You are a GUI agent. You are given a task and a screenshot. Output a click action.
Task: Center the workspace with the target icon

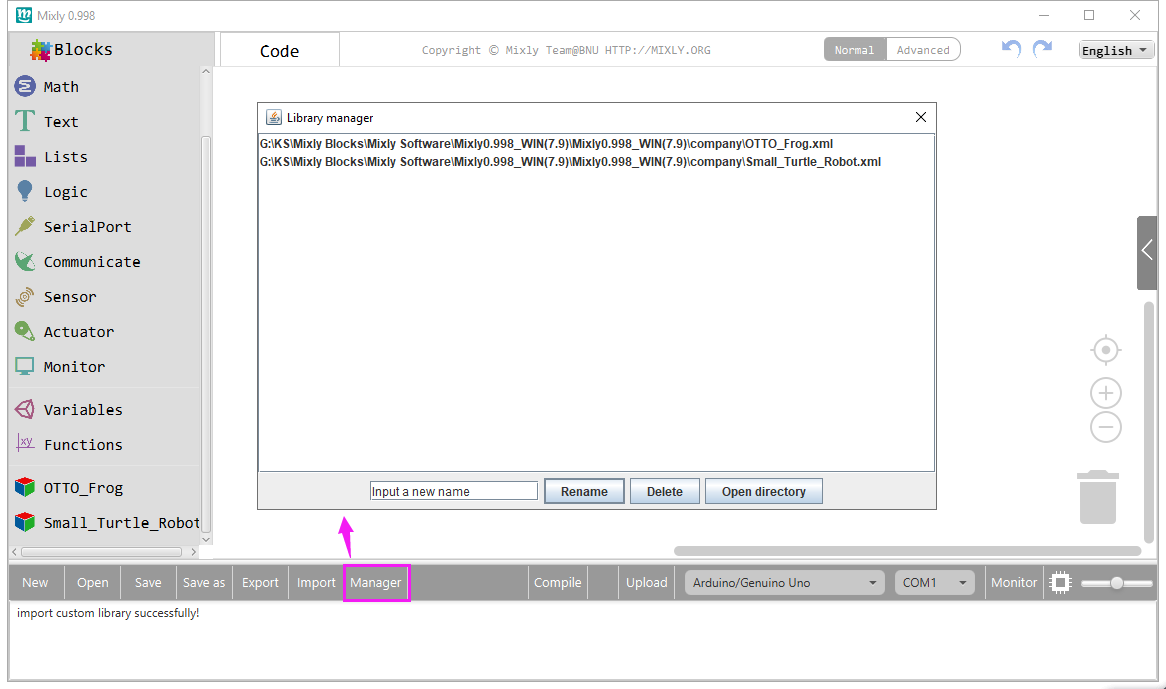coord(1106,350)
